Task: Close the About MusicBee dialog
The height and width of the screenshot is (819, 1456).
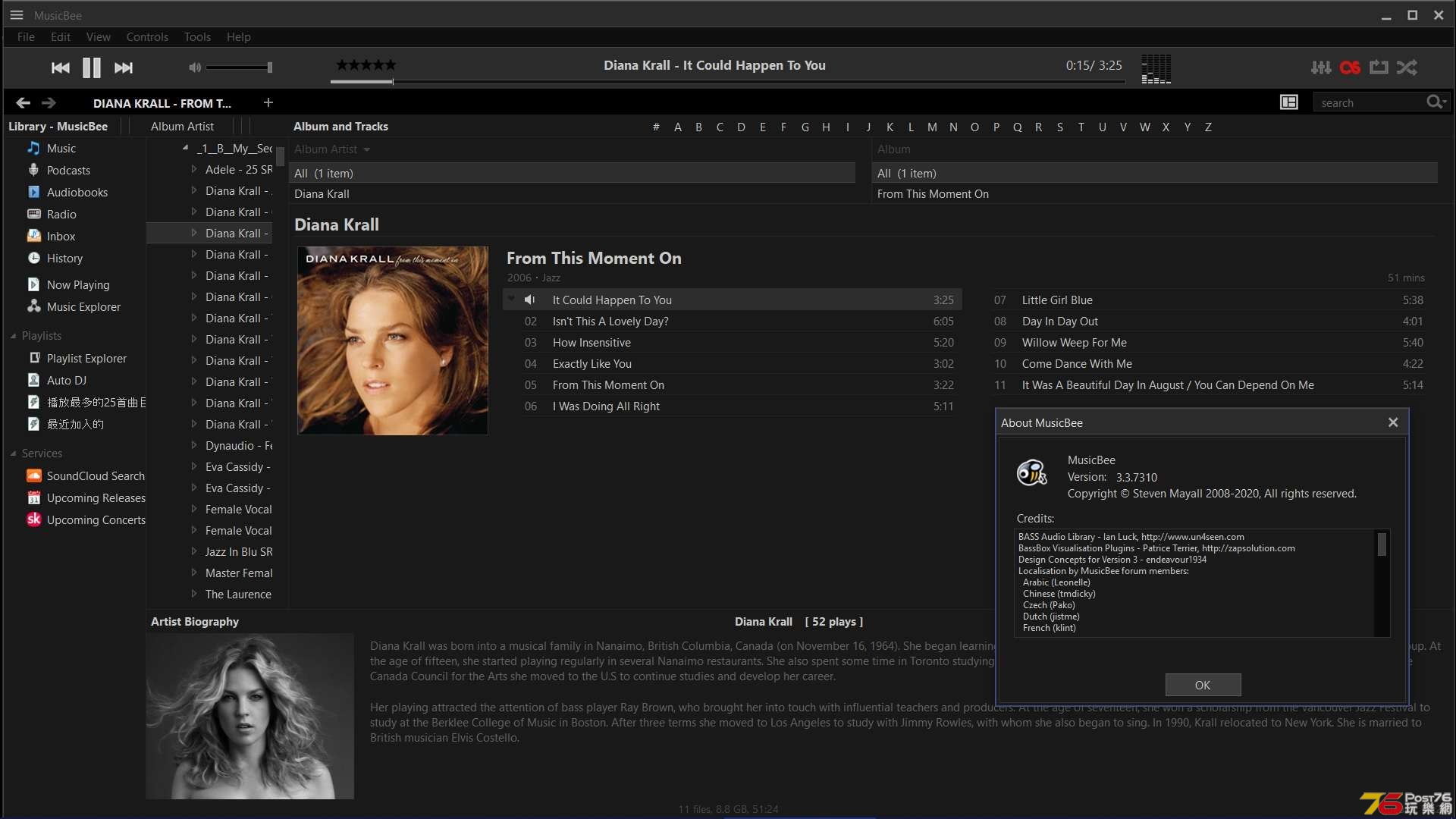Action: (x=1393, y=422)
